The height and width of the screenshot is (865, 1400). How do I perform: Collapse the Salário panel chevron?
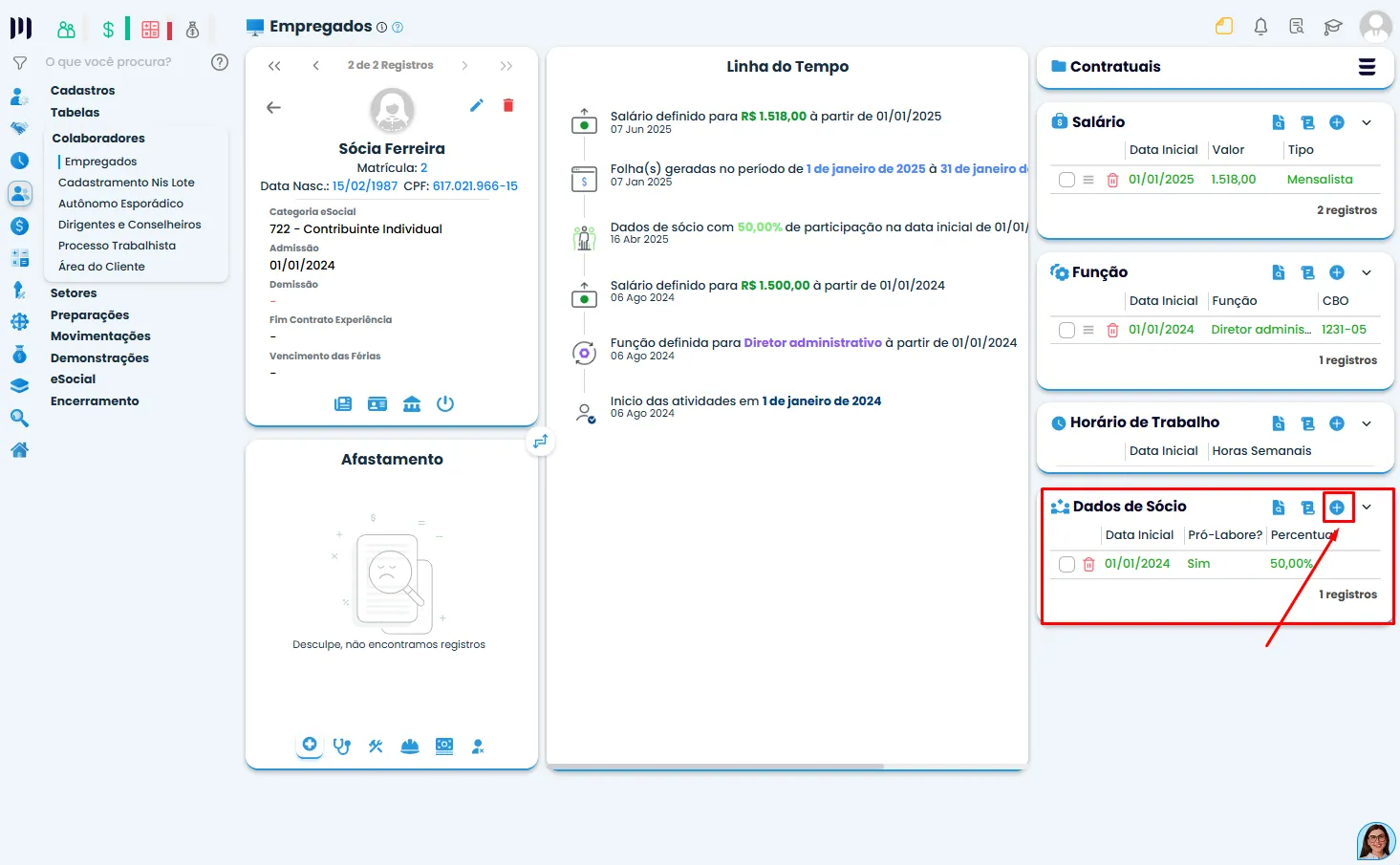coord(1367,122)
